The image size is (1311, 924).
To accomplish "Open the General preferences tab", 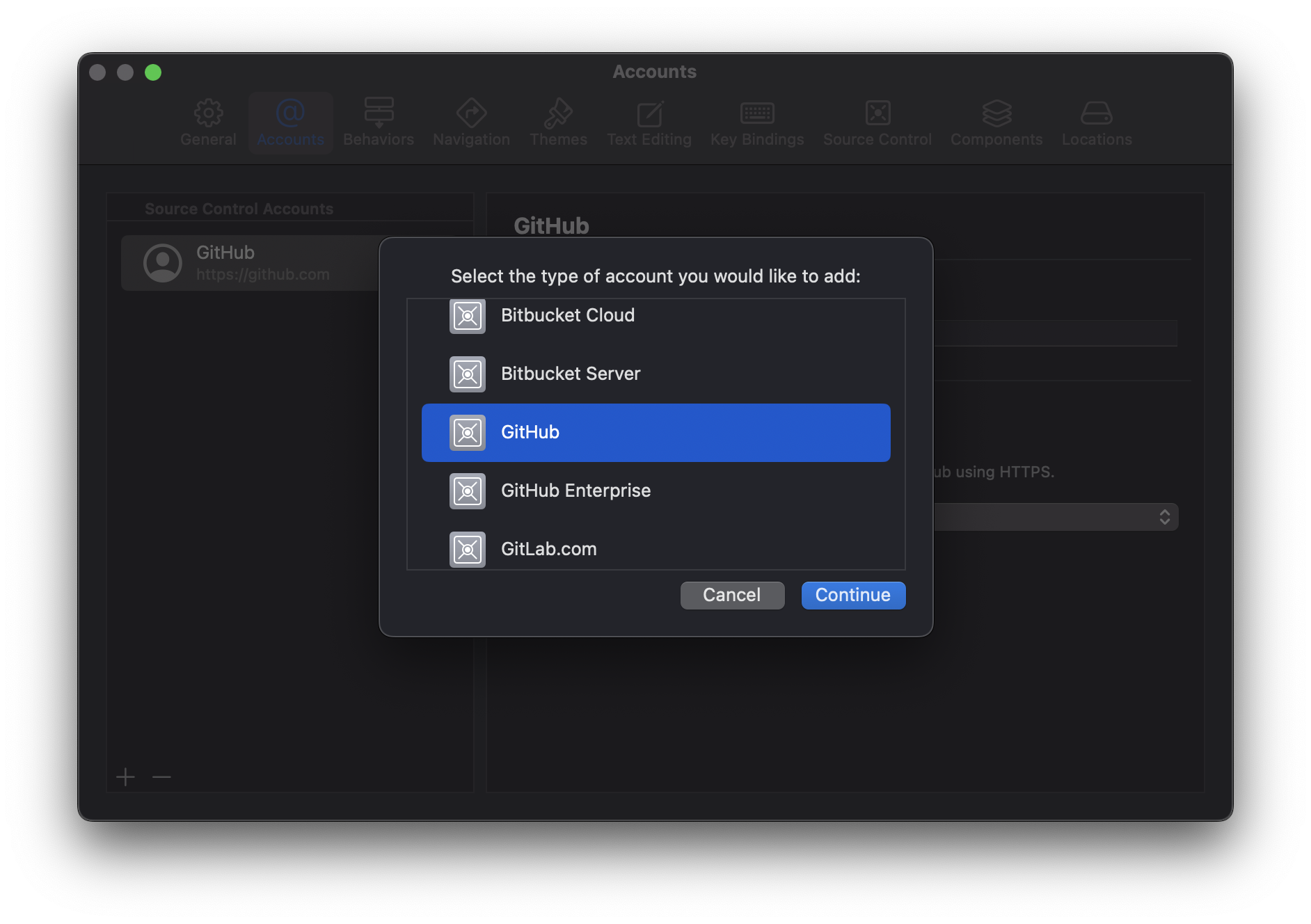I will click(208, 123).
